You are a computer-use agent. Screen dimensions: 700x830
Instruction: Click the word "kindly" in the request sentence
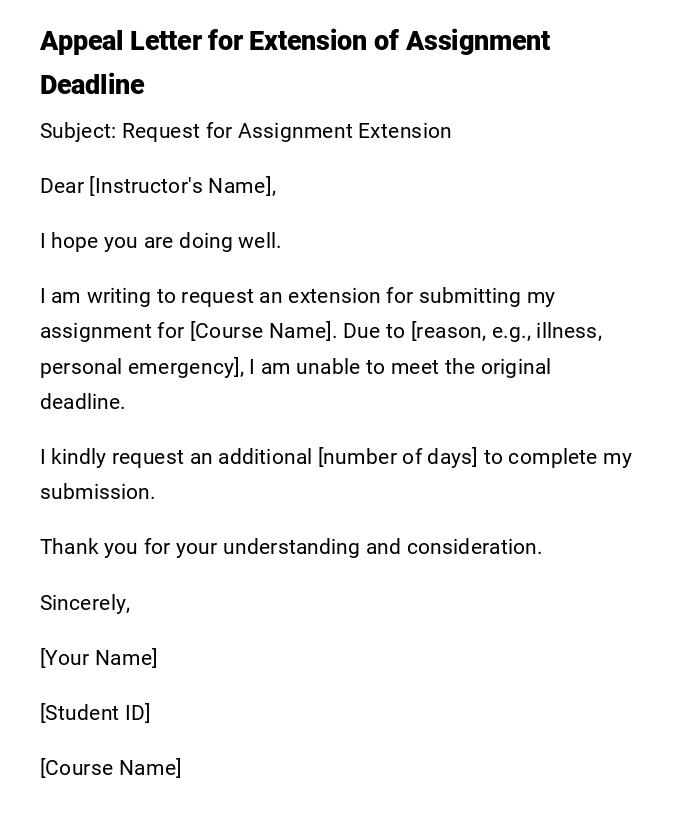pos(79,457)
